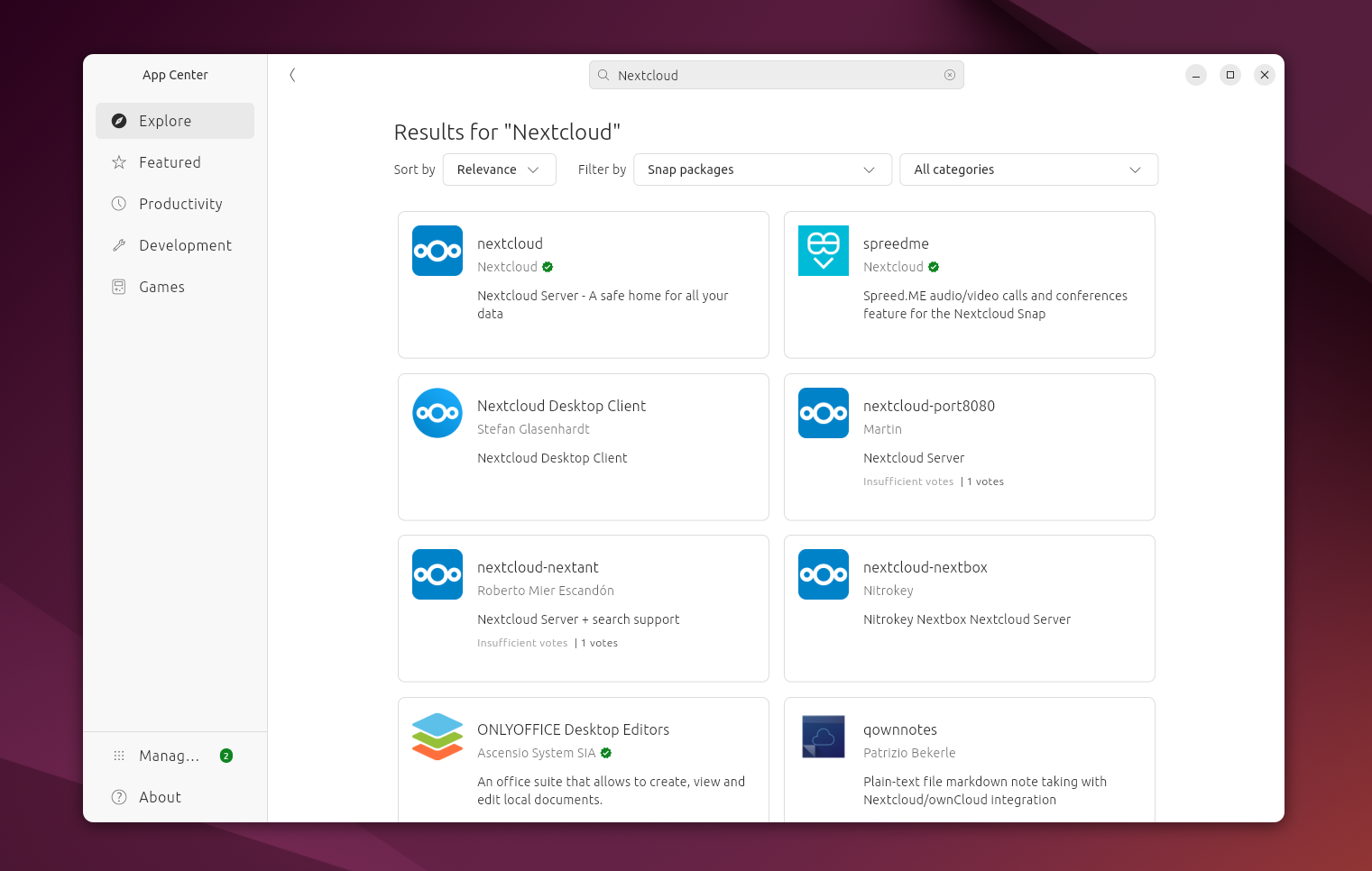This screenshot has width=1372, height=871.
Task: Click into the Nextcloud search field
Action: (x=776, y=75)
